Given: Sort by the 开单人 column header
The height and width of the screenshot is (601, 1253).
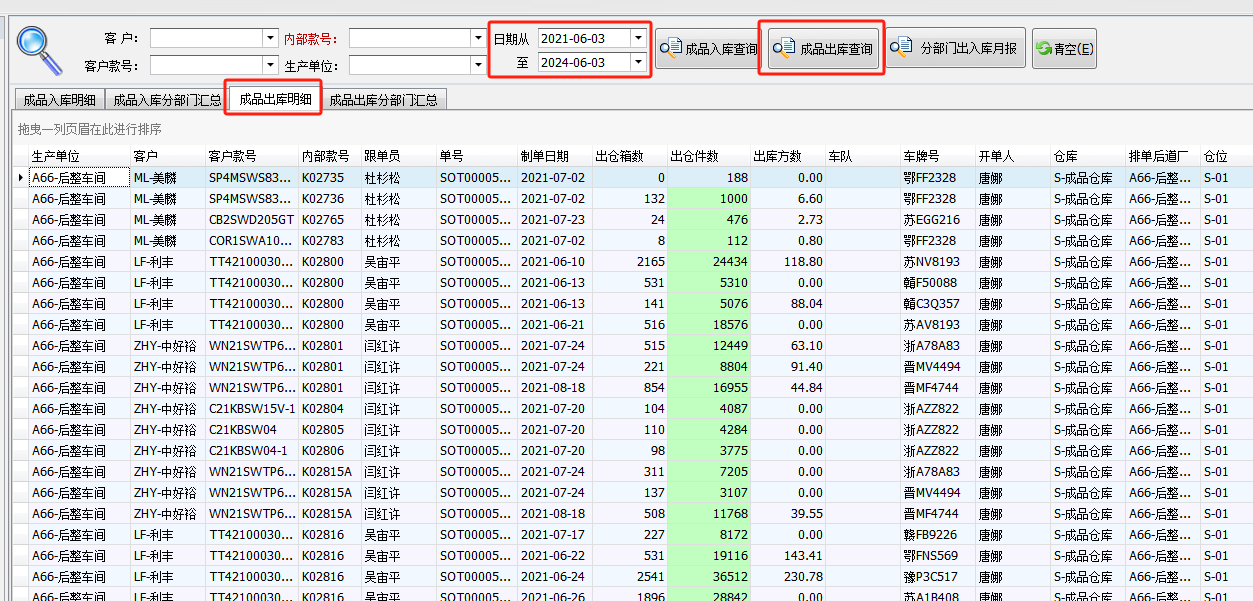Looking at the screenshot, I should pyautogui.click(x=1013, y=156).
